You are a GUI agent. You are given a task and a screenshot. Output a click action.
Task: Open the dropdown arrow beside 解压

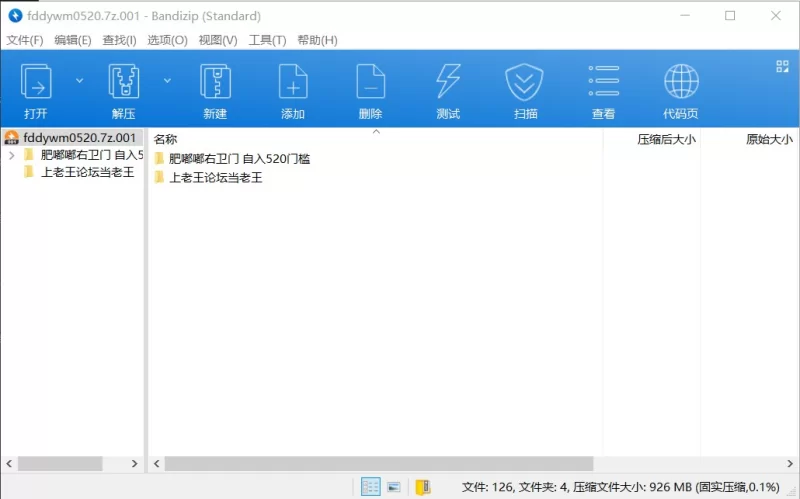click(x=167, y=81)
